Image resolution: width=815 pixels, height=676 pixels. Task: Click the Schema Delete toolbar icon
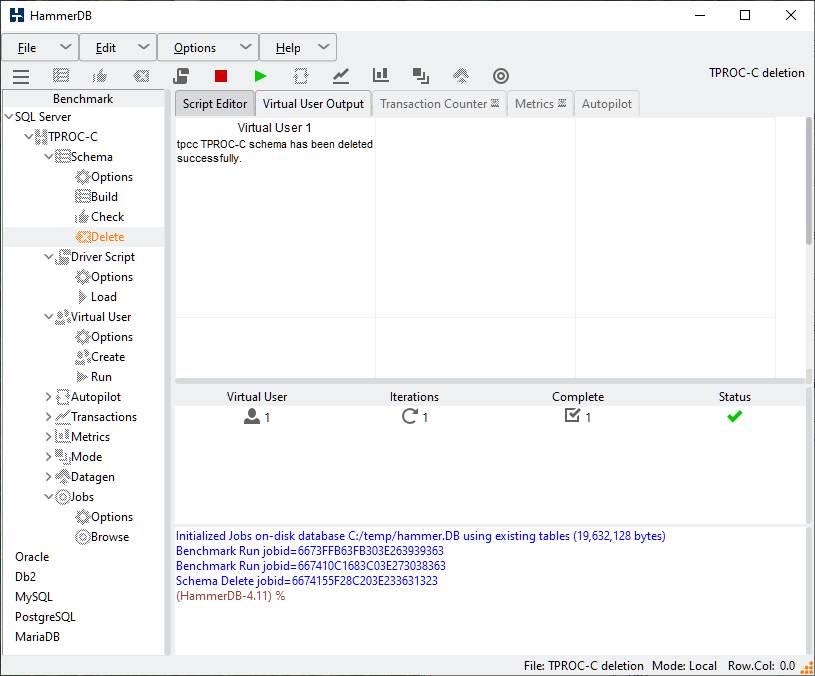point(141,76)
